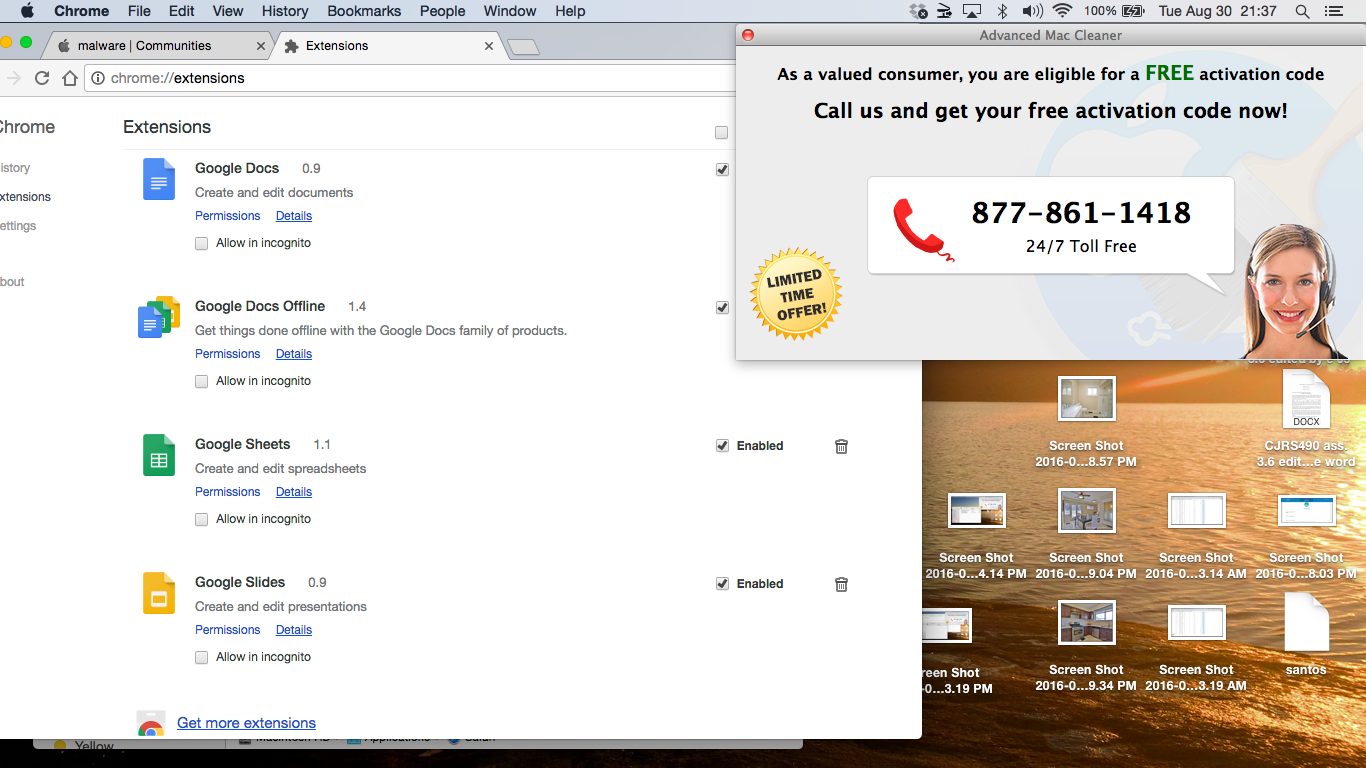
Task: Allow Google Sheets in incognito
Action: [202, 519]
